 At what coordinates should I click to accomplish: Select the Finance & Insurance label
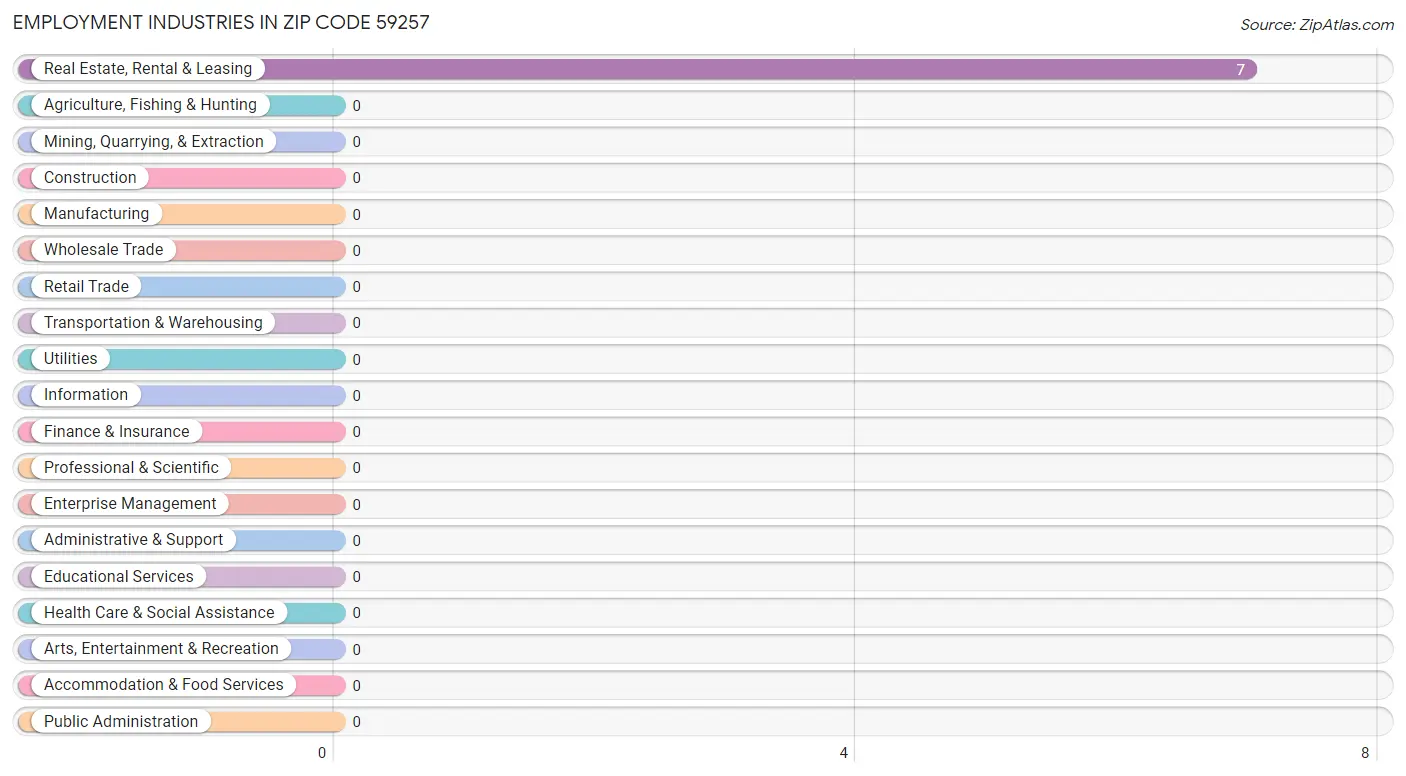pos(117,432)
